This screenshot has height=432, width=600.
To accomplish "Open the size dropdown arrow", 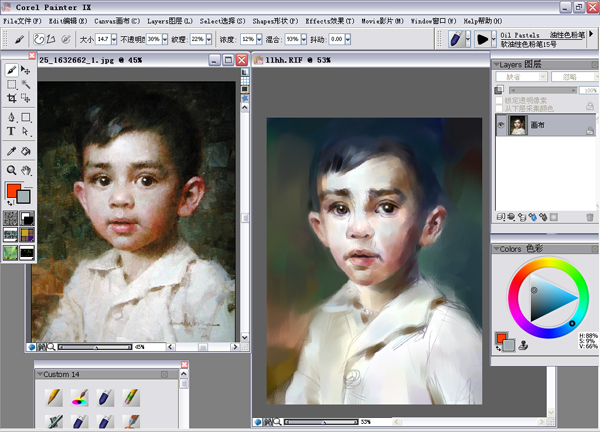I will click(x=114, y=39).
